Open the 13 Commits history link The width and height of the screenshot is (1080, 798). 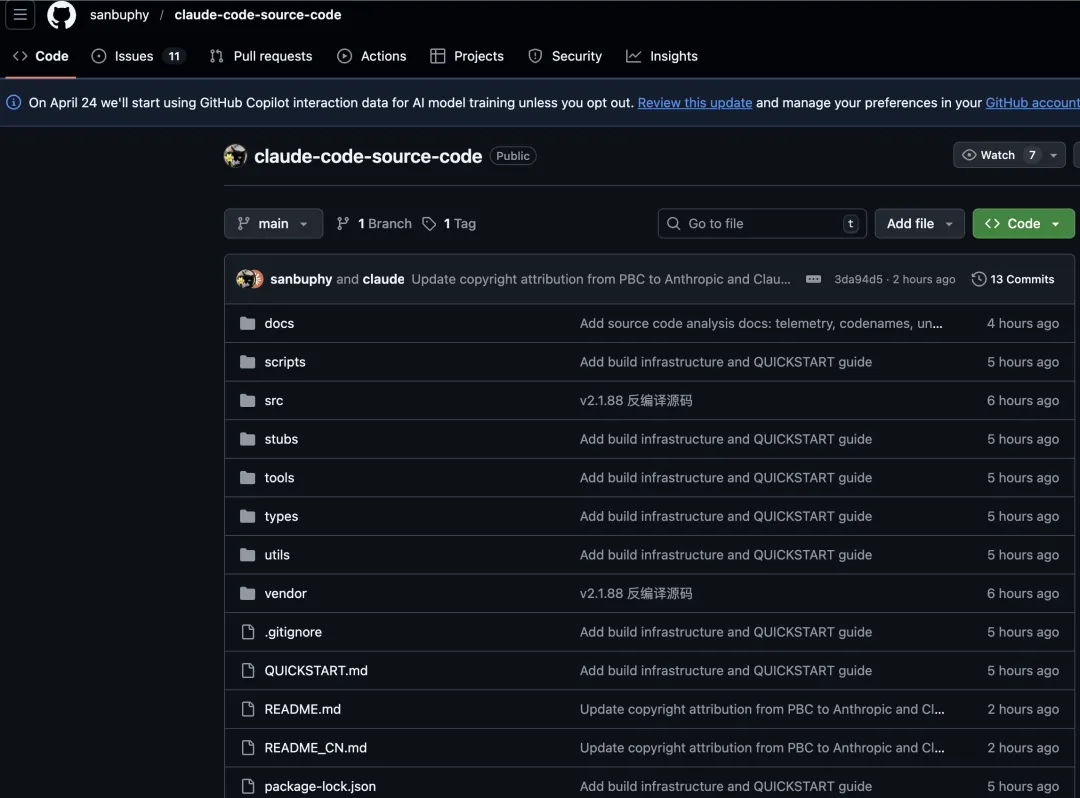[1013, 279]
